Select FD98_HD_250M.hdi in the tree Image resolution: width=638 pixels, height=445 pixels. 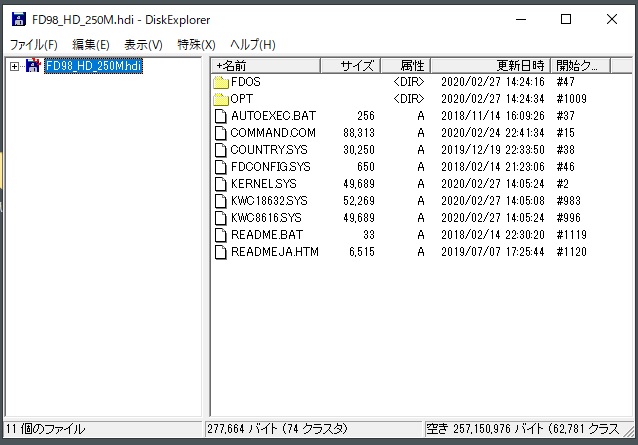coord(93,65)
